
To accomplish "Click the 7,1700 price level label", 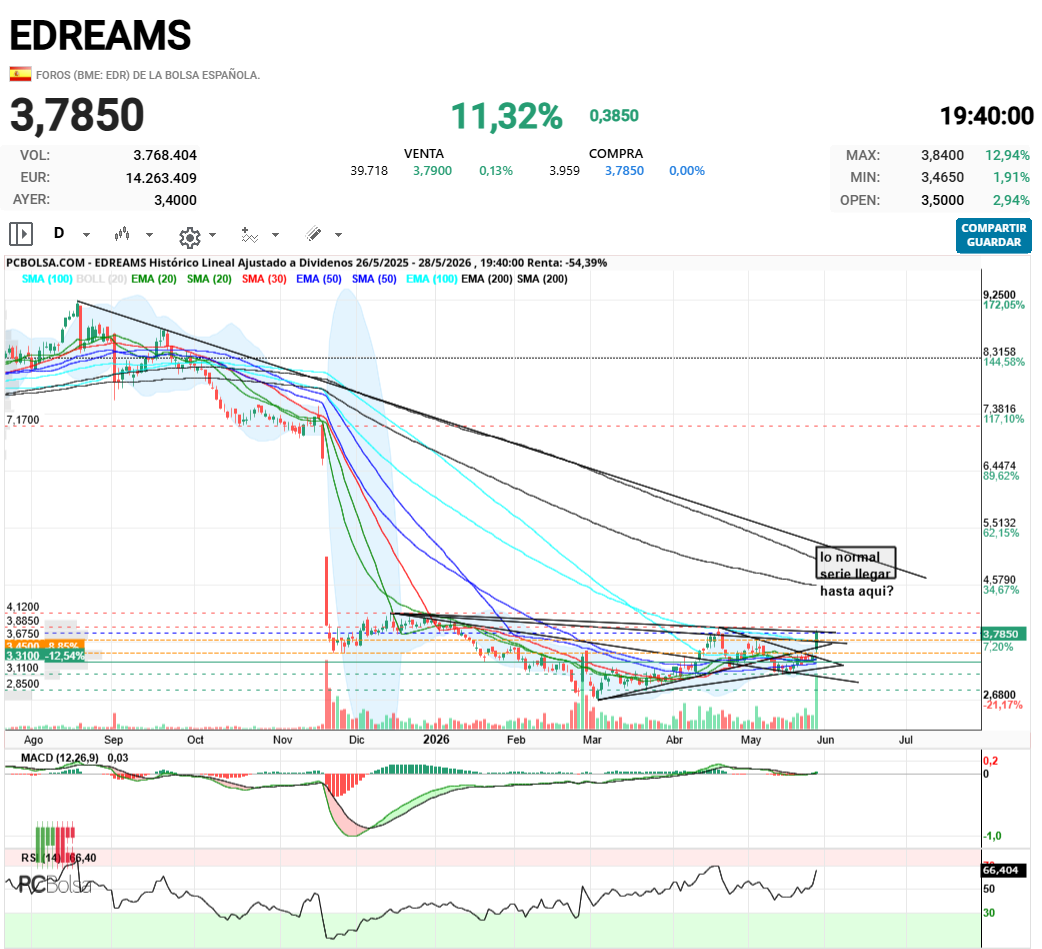I will pyautogui.click(x=23, y=420).
